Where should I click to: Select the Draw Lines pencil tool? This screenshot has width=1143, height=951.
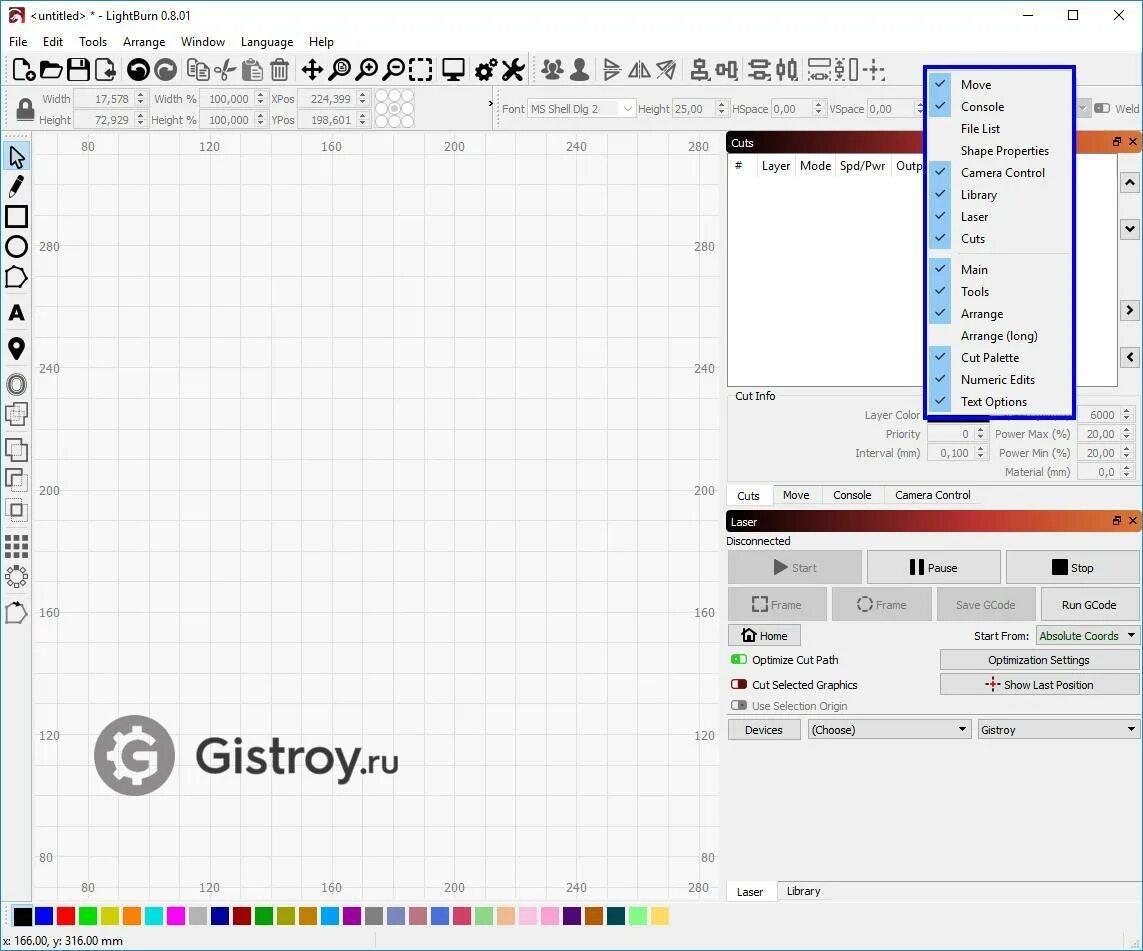click(16, 187)
